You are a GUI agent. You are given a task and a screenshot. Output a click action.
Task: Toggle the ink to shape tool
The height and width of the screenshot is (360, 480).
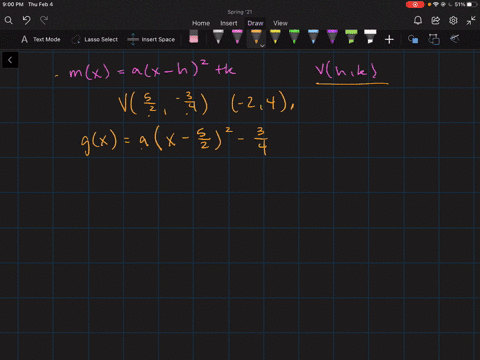[434, 39]
